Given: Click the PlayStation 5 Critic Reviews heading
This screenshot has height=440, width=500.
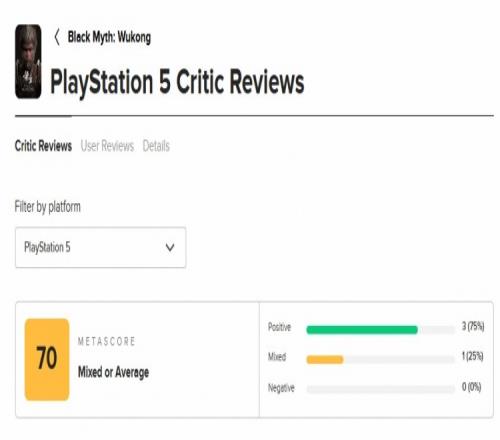Looking at the screenshot, I should point(177,82).
